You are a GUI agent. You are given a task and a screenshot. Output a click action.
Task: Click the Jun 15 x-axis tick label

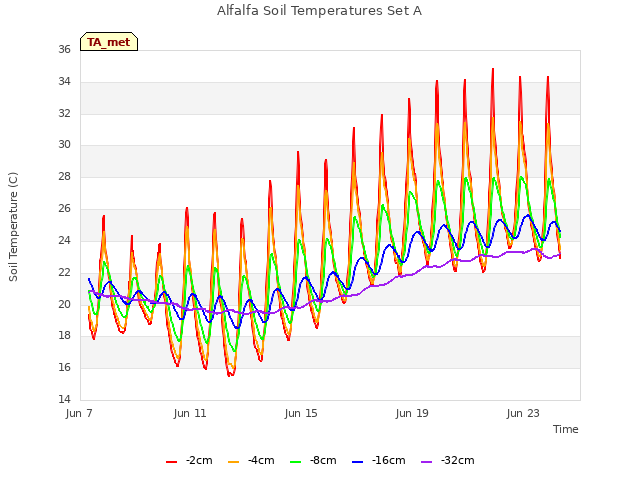(x=301, y=413)
